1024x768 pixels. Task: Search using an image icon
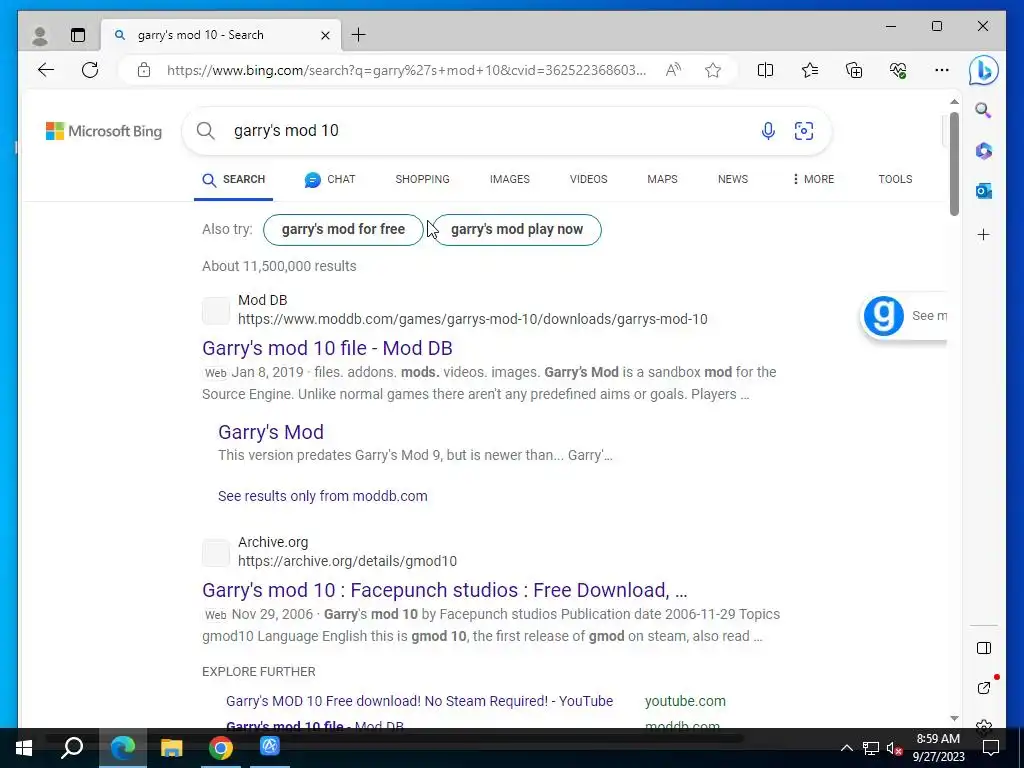tap(804, 131)
